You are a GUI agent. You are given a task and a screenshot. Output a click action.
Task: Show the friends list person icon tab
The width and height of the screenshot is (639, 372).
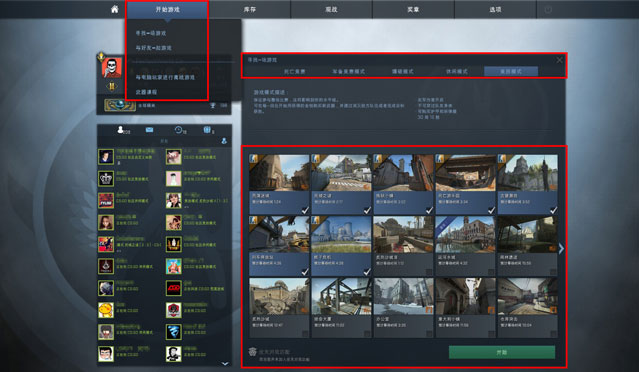pos(120,130)
